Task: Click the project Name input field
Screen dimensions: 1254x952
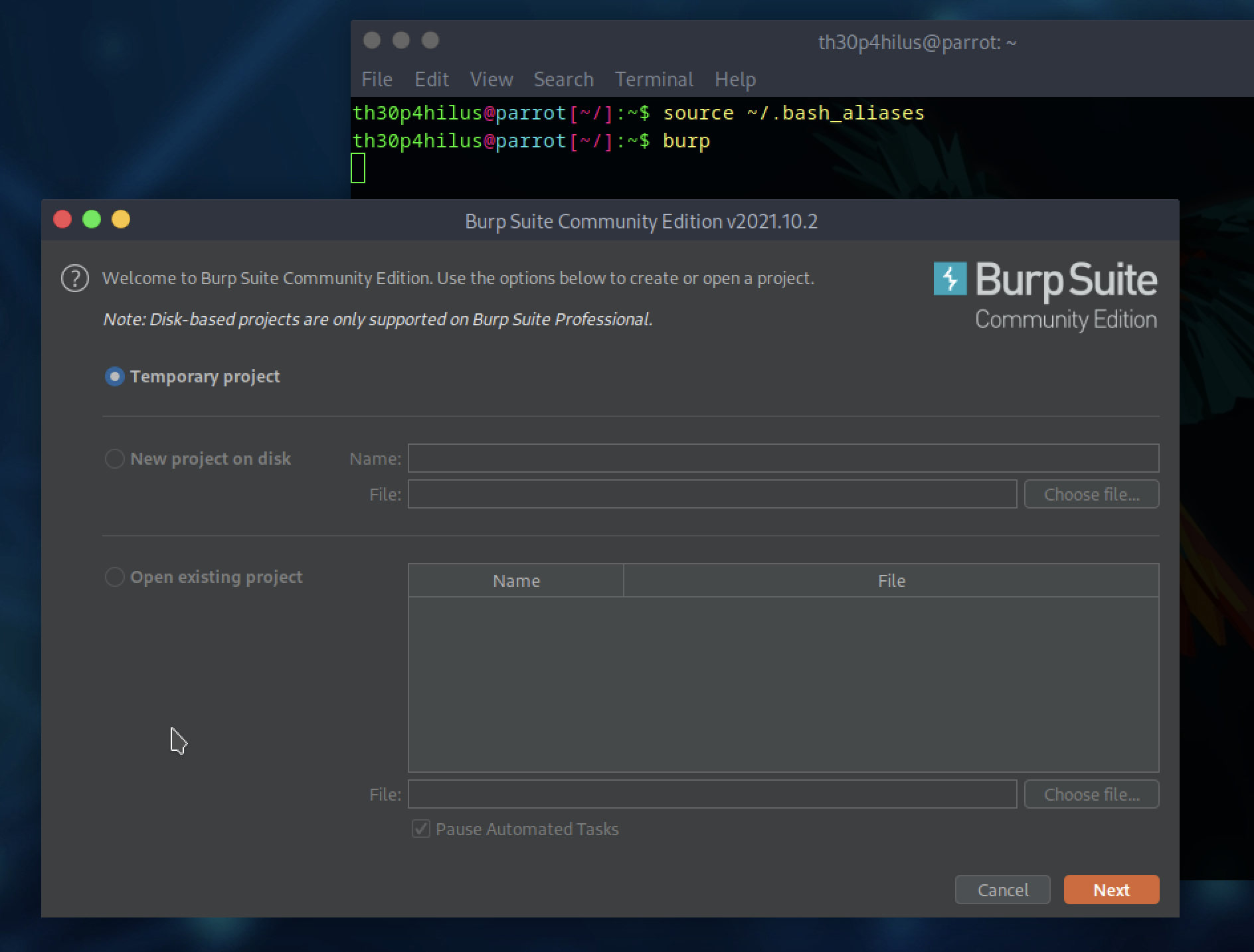Action: (782, 458)
